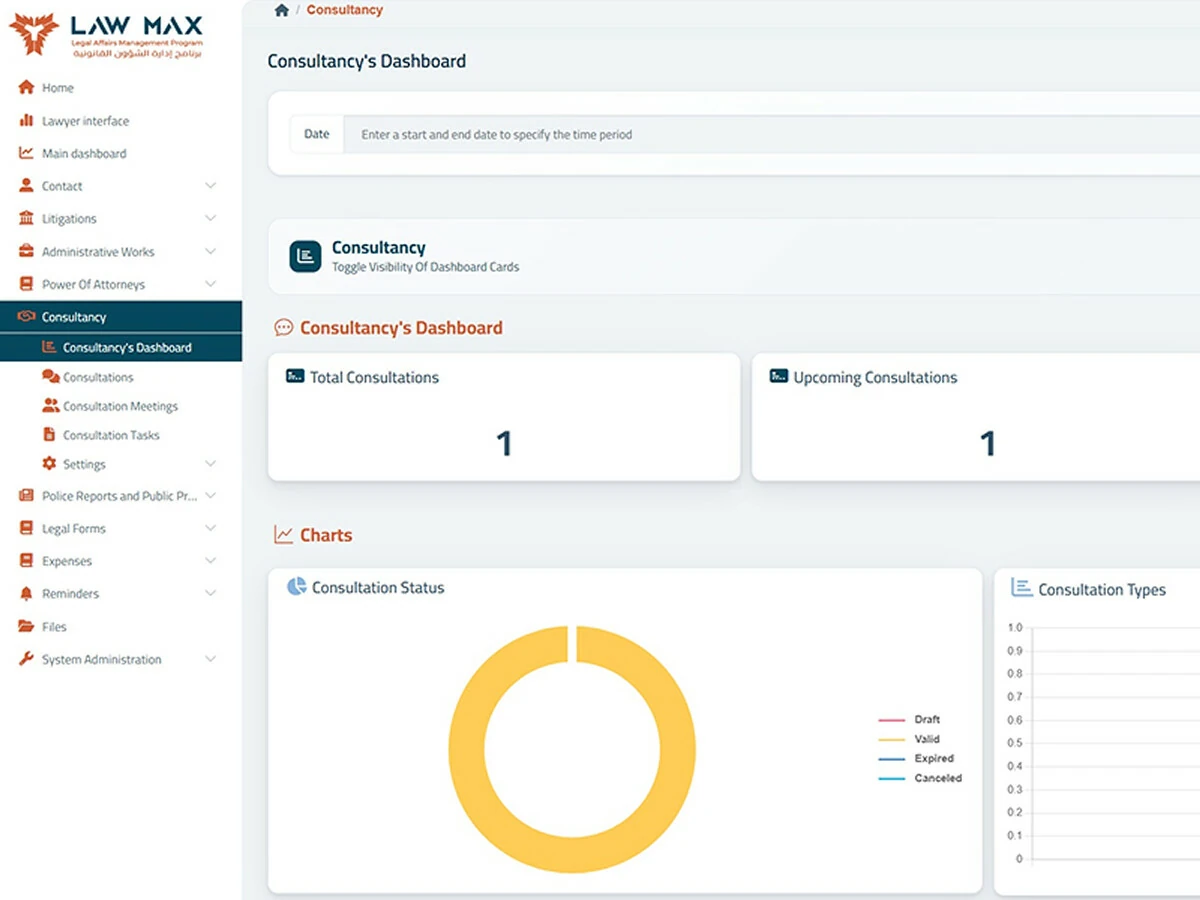
Task: Expand the Litigations menu chevron
Action: pyautogui.click(x=210, y=218)
